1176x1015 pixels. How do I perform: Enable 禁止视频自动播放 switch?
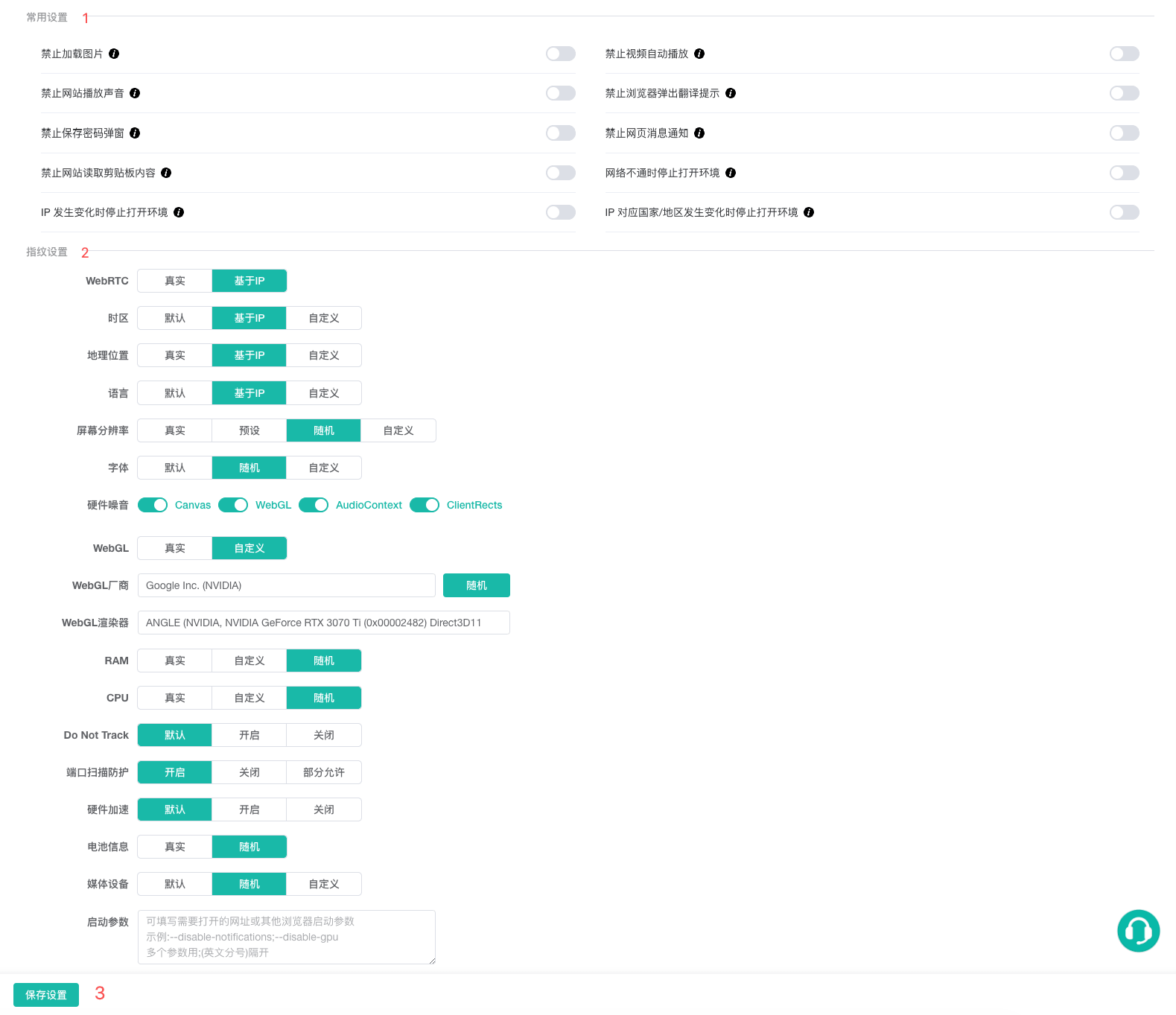pyautogui.click(x=1125, y=54)
